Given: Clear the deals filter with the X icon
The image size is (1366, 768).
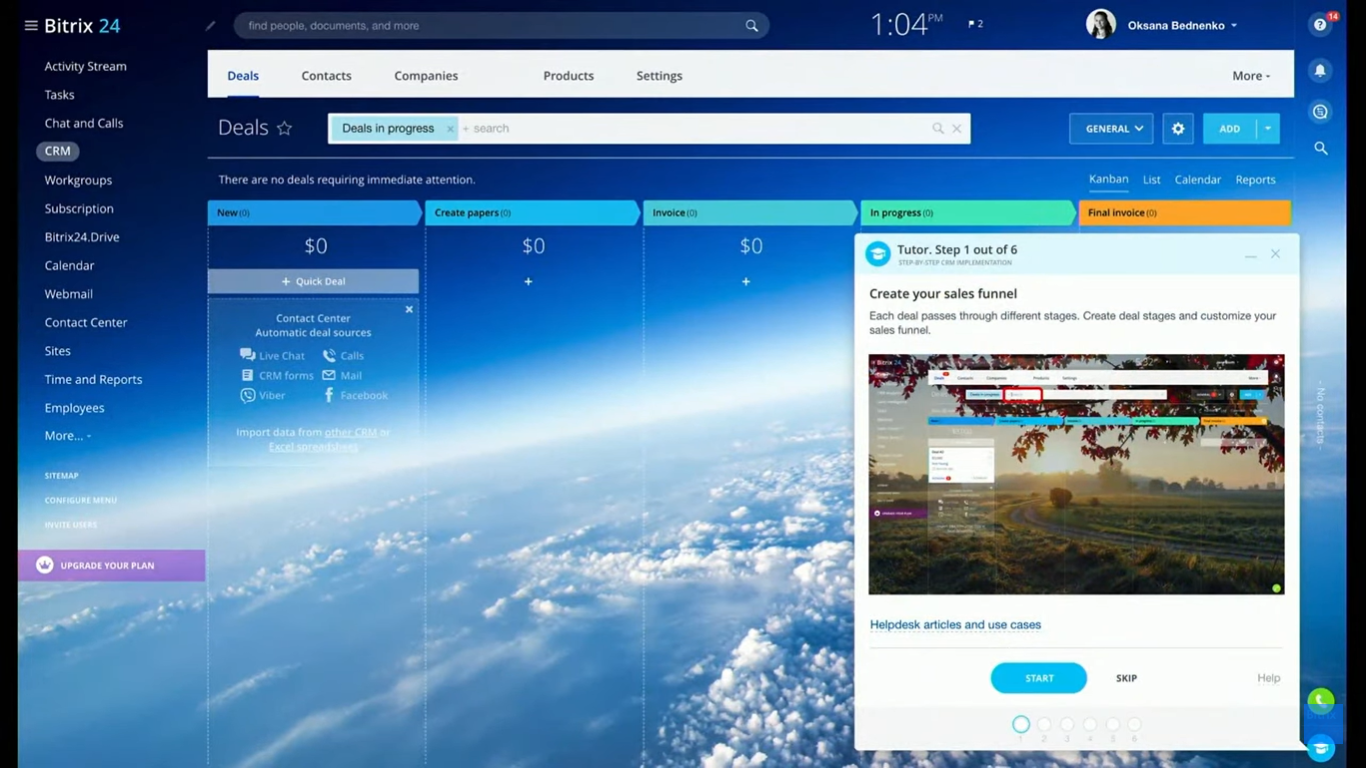Looking at the screenshot, I should [957, 128].
